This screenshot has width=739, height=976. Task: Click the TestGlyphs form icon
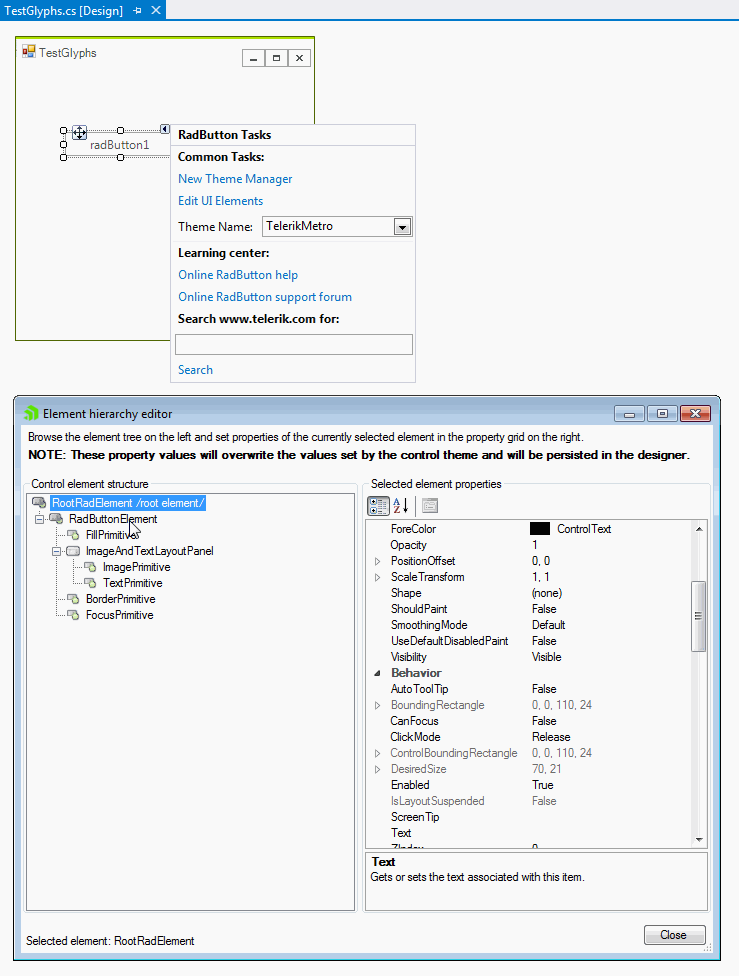29,52
